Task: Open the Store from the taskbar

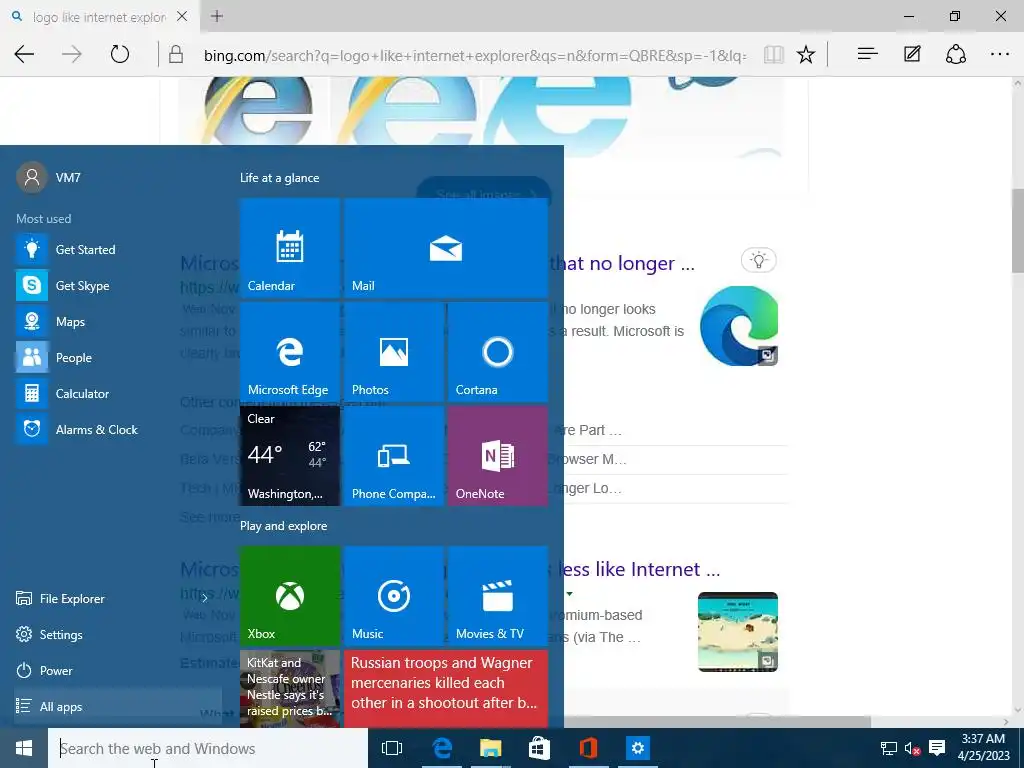Action: pos(539,748)
